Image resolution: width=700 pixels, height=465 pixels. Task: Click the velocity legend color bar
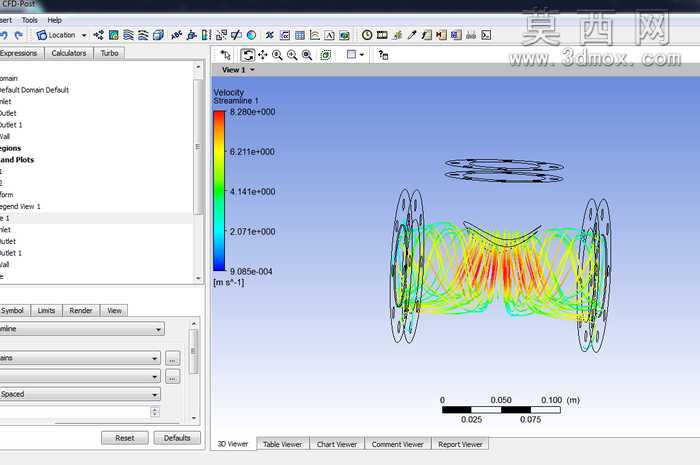[x=219, y=191]
